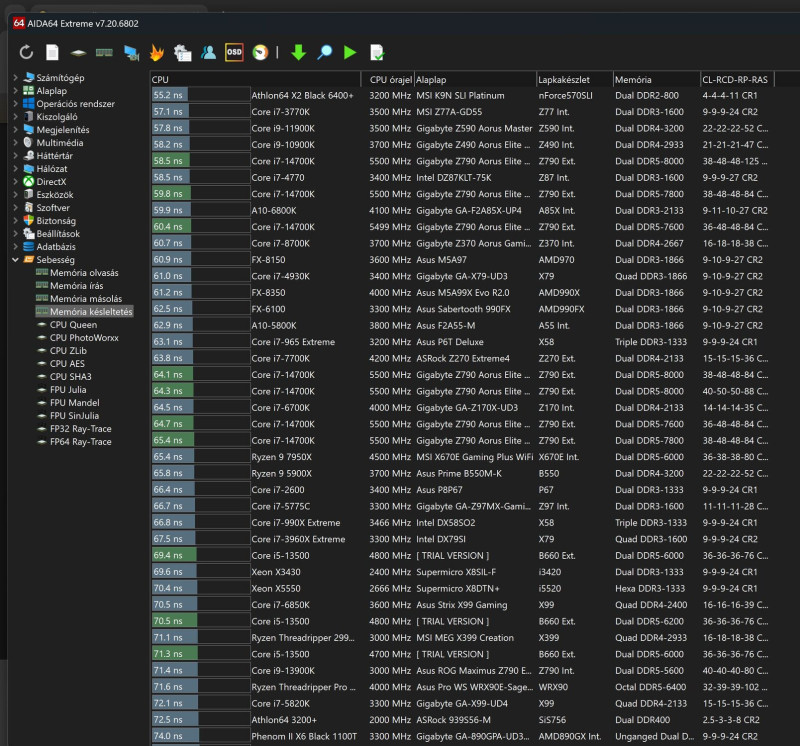Expand the Kiszolgáló tree node
800x746 pixels.
tap(15, 117)
